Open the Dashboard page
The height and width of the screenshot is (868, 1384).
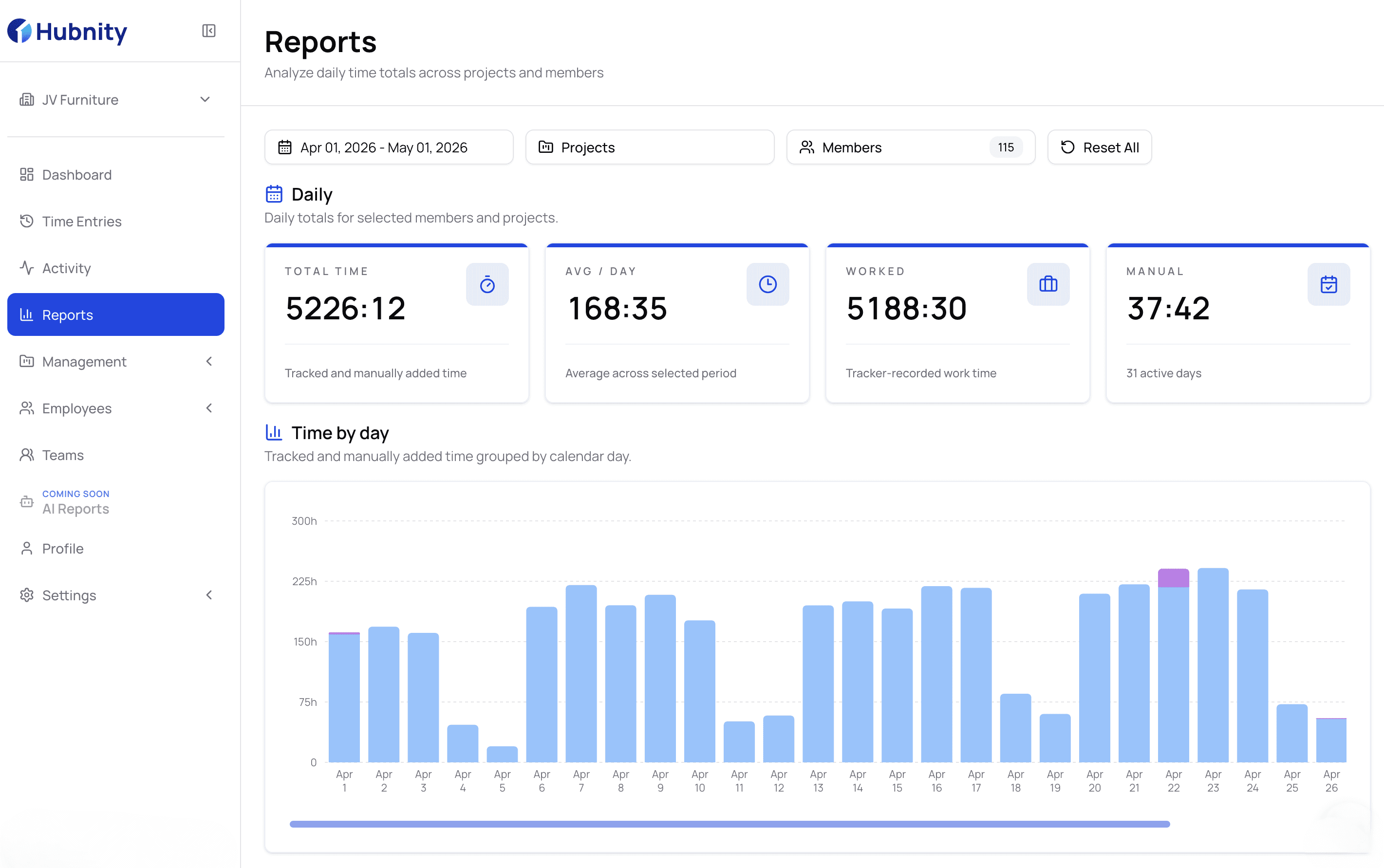click(115, 174)
